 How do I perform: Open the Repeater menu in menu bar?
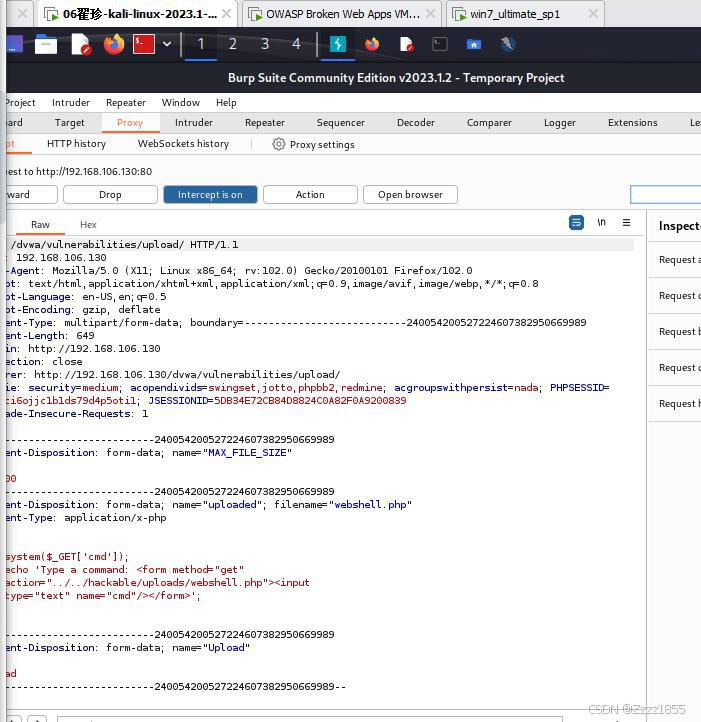125,103
